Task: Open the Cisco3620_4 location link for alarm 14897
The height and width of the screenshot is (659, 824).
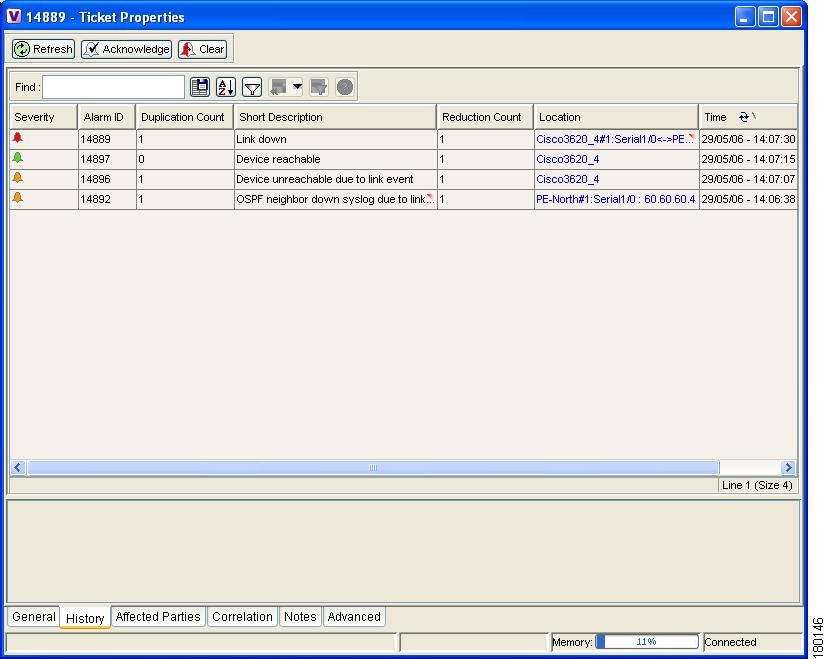Action: point(567,159)
